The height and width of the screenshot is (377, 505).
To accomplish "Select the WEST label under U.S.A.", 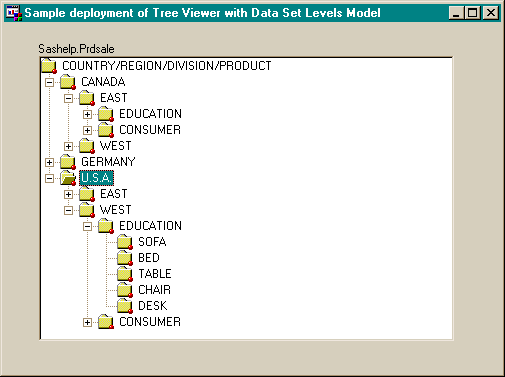I will coord(116,210).
